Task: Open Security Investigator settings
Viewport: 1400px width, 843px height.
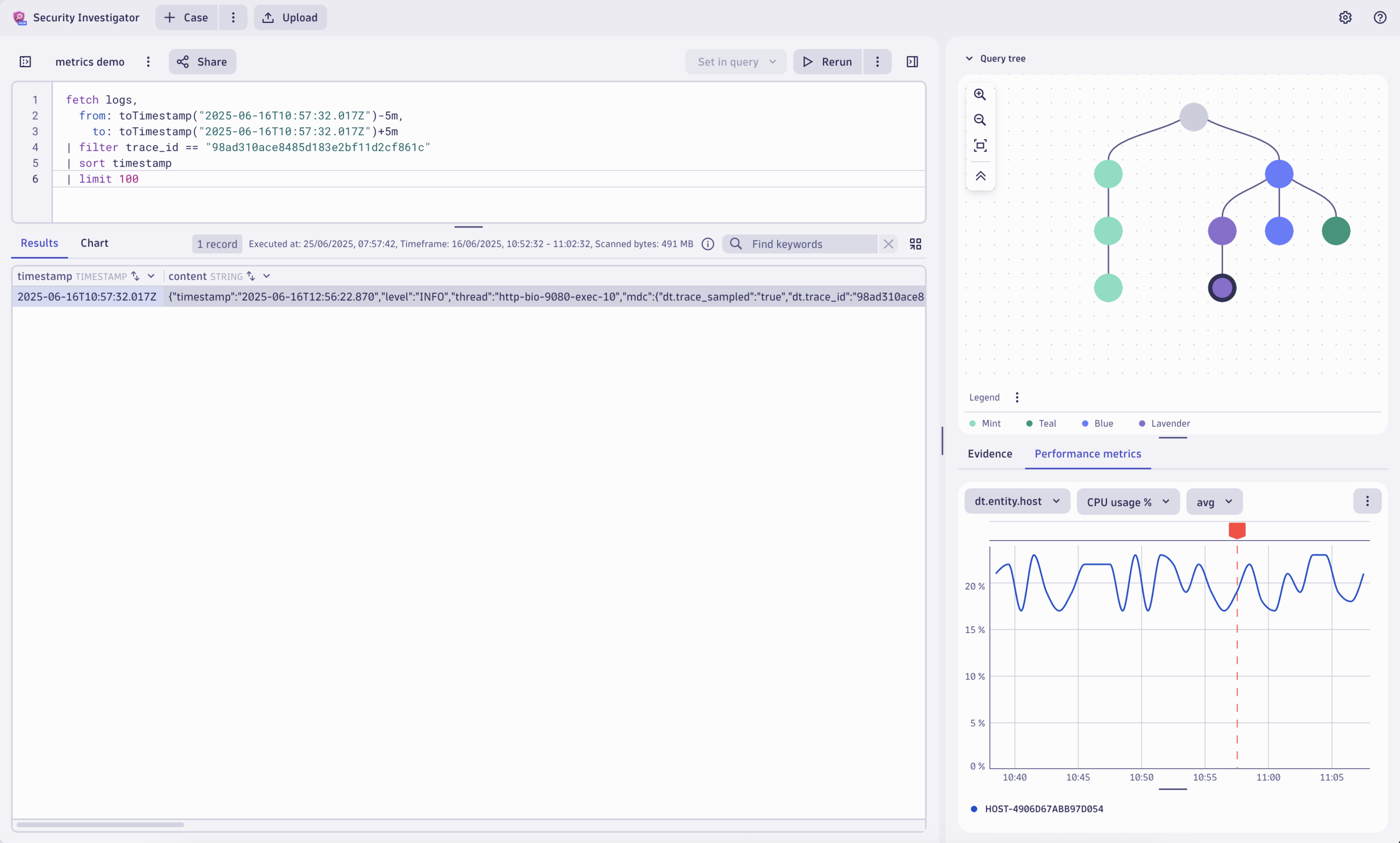Action: point(1345,17)
